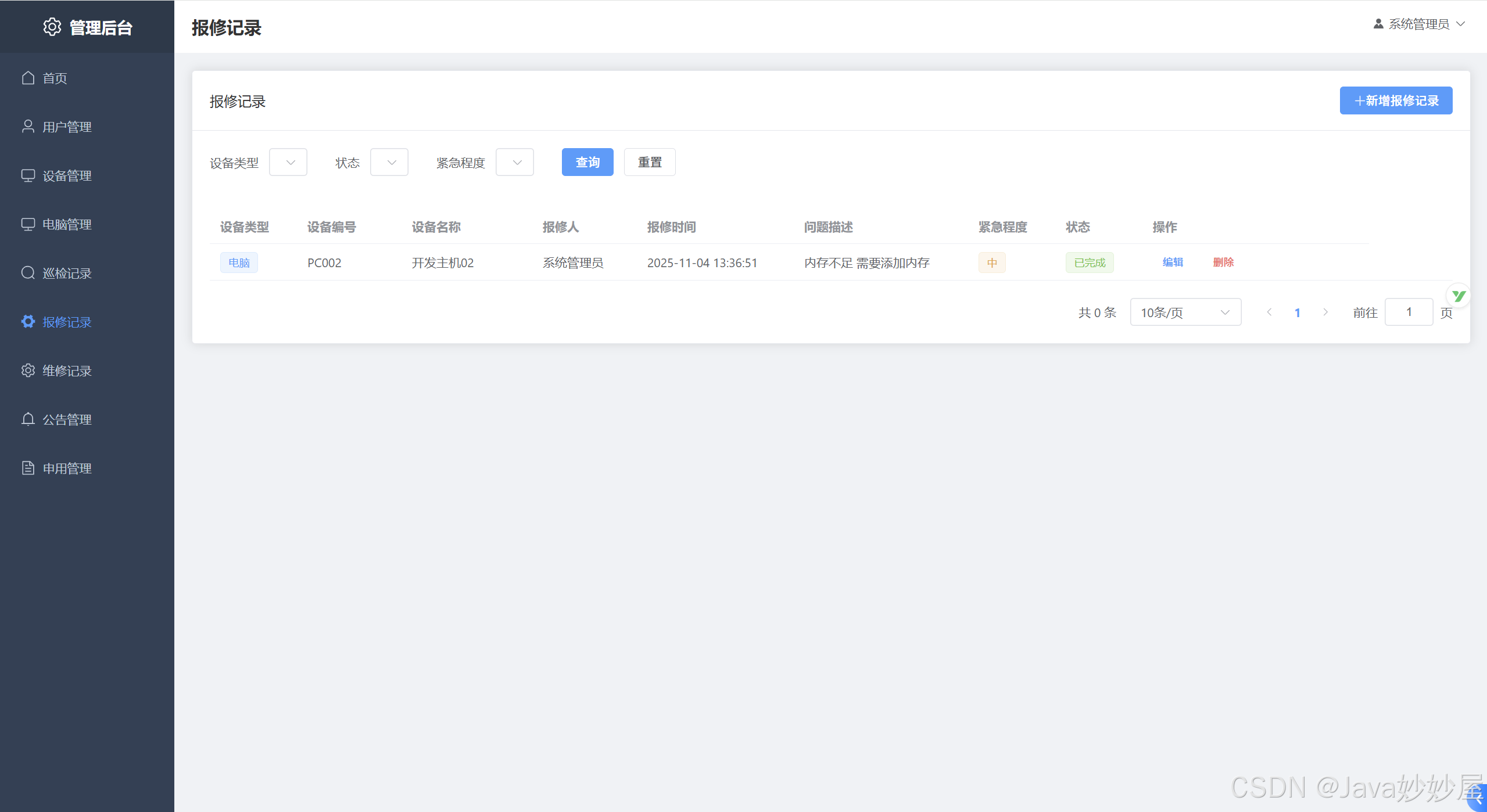The height and width of the screenshot is (812, 1487).
Task: Click the 查询 button
Action: coord(587,163)
